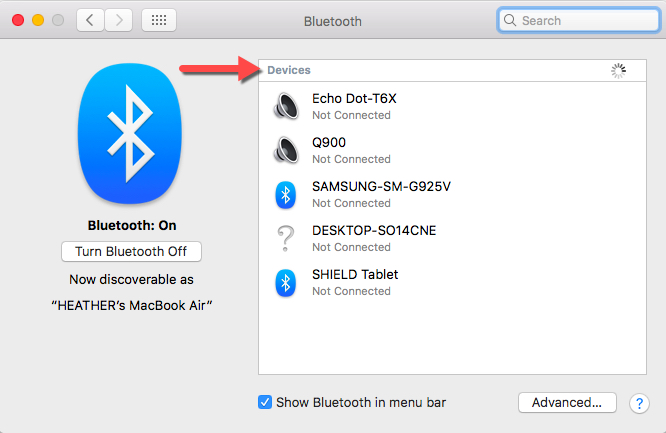Select the DESKTOP-SO14CNE device name
Screen dimensions: 666x433
tap(374, 230)
